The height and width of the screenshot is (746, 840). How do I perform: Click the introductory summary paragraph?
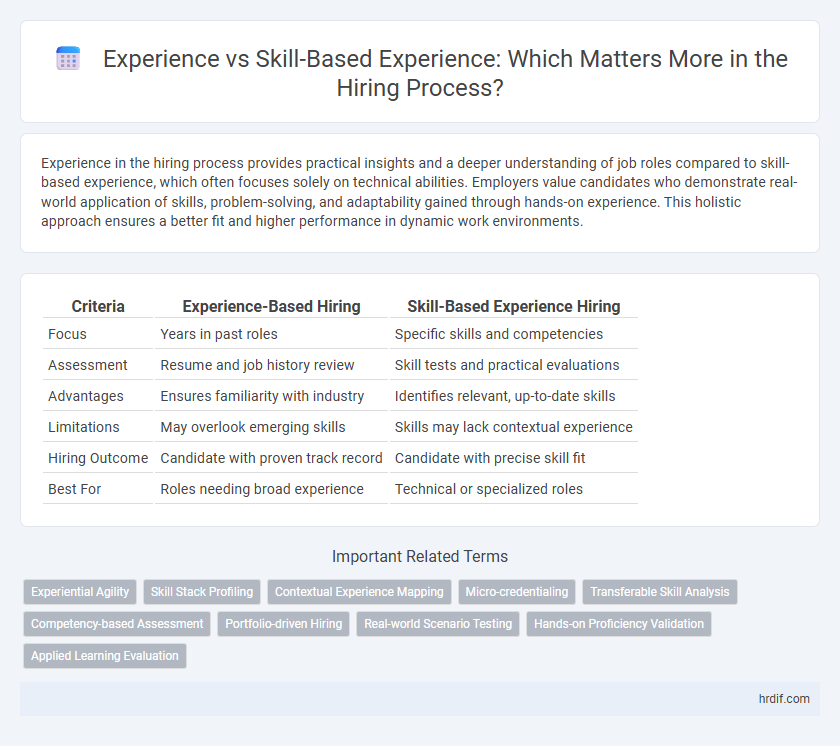[419, 192]
